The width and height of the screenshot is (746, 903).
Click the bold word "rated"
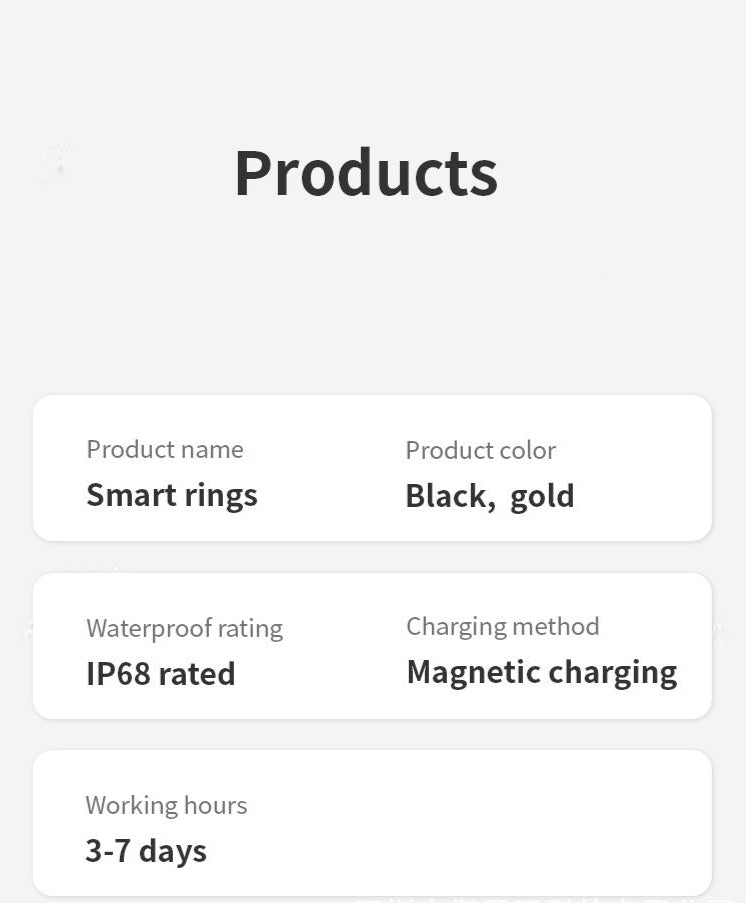pyautogui.click(x=198, y=673)
